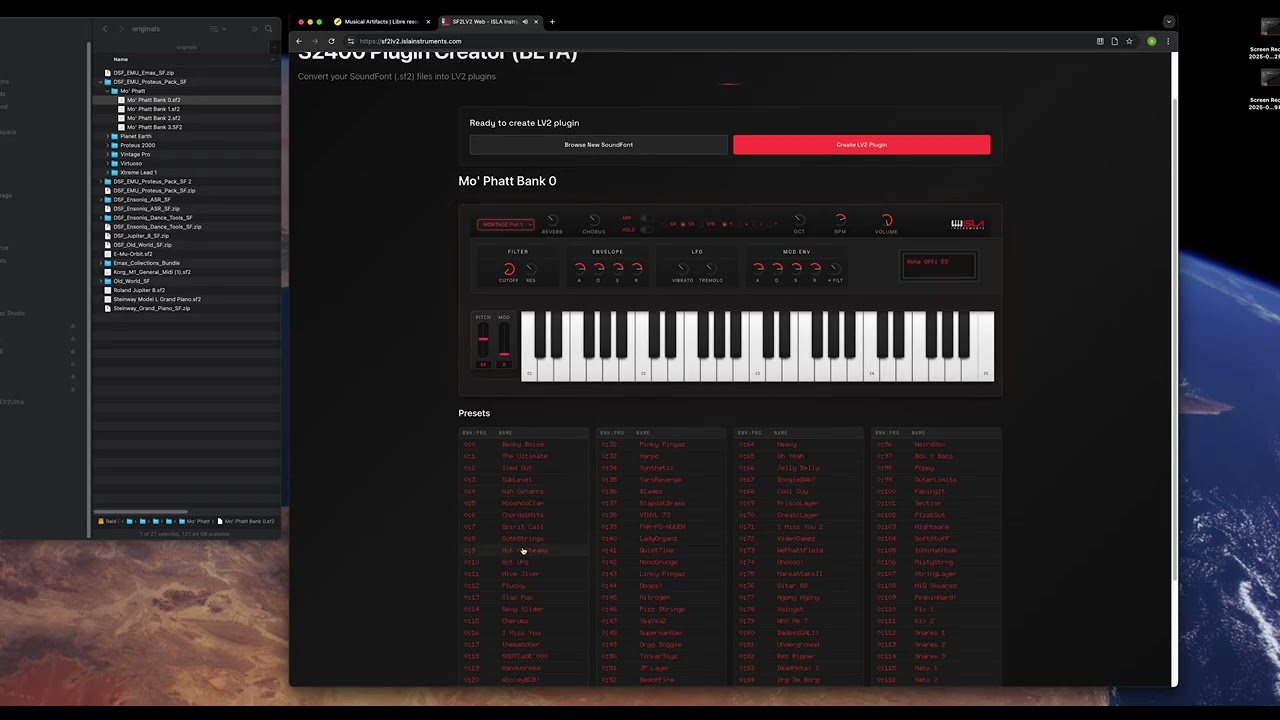This screenshot has height=720, width=1280.
Task: Switch to the Musical Artifacts browser tab
Action: coord(382,21)
